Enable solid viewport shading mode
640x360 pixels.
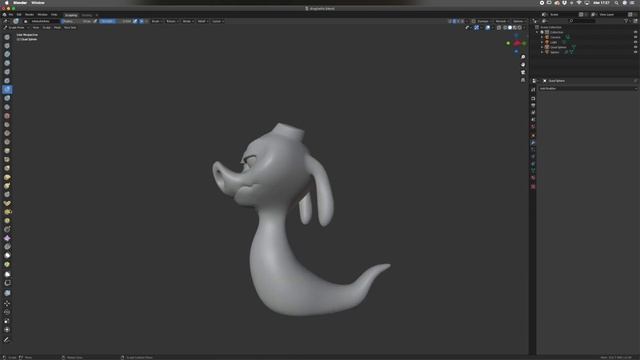(x=510, y=28)
